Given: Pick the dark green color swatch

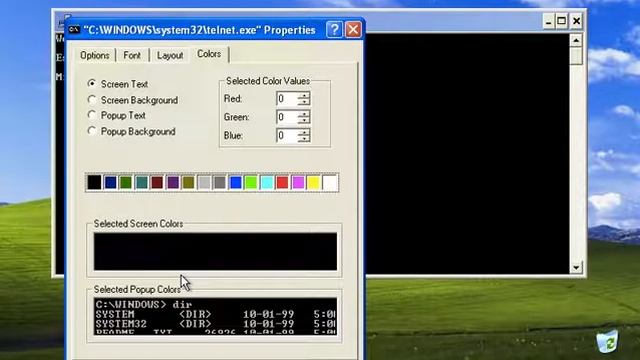Looking at the screenshot, I should point(126,182).
